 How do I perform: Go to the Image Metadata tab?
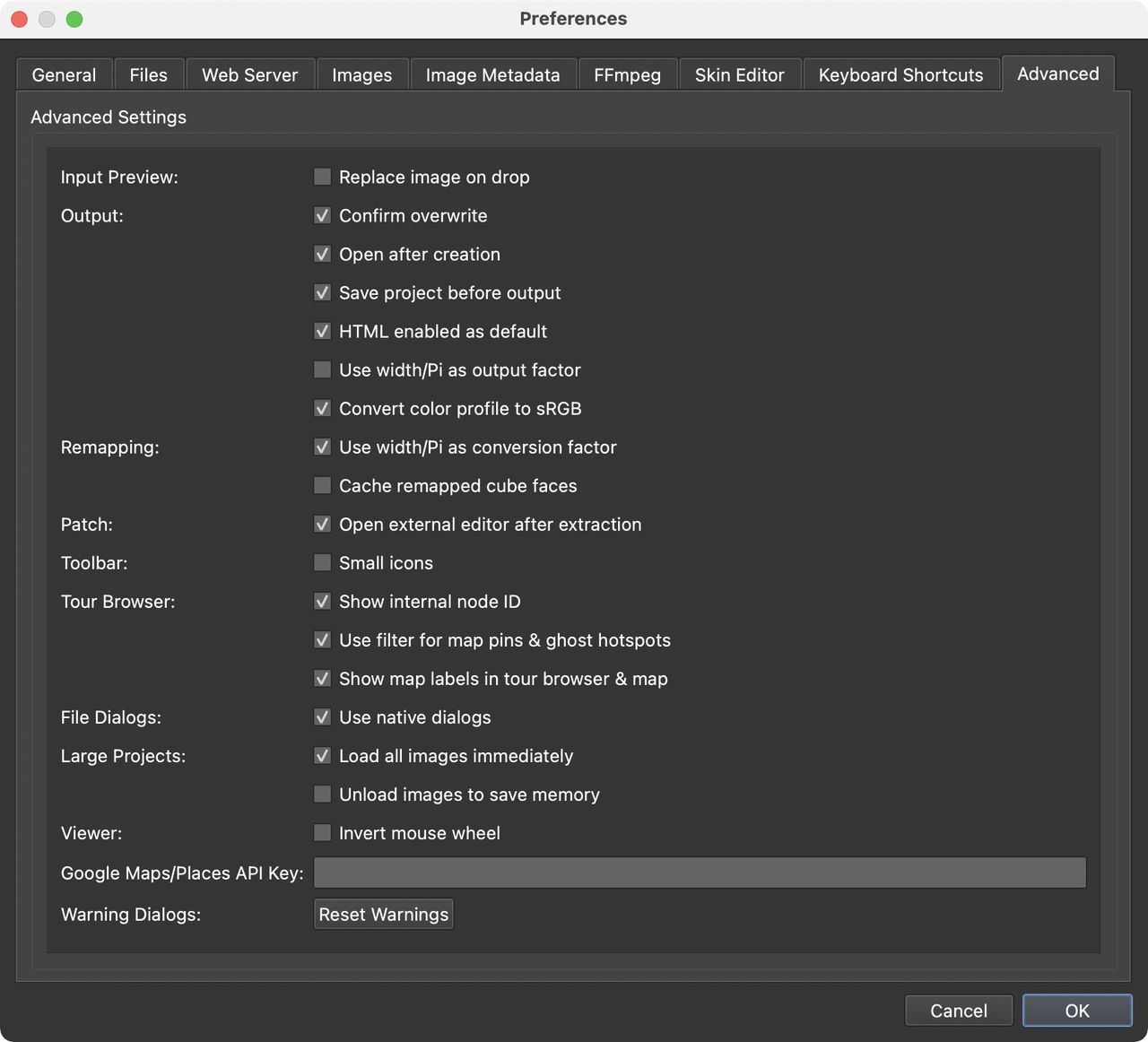click(x=493, y=75)
